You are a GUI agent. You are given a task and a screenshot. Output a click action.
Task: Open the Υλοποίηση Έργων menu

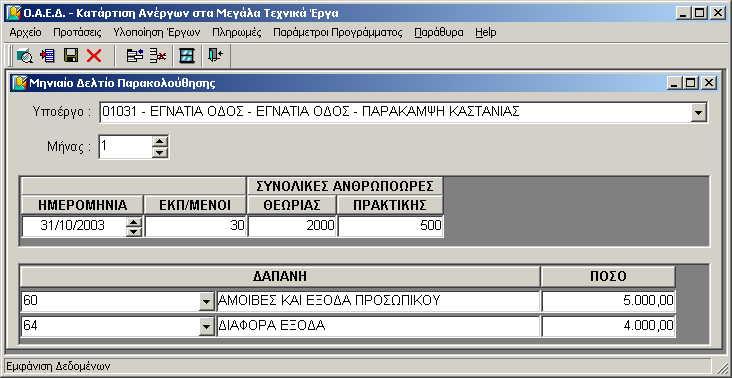click(x=157, y=33)
